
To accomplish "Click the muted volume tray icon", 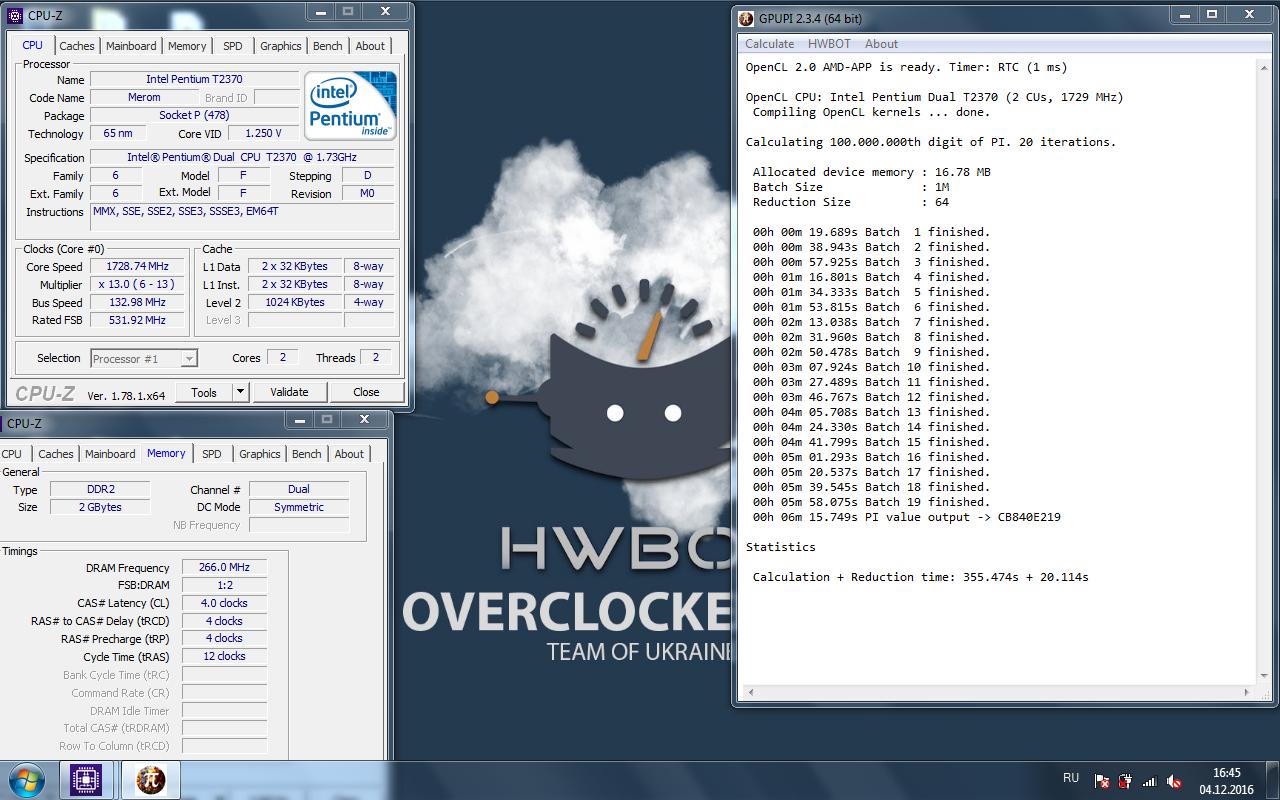I will click(1175, 781).
